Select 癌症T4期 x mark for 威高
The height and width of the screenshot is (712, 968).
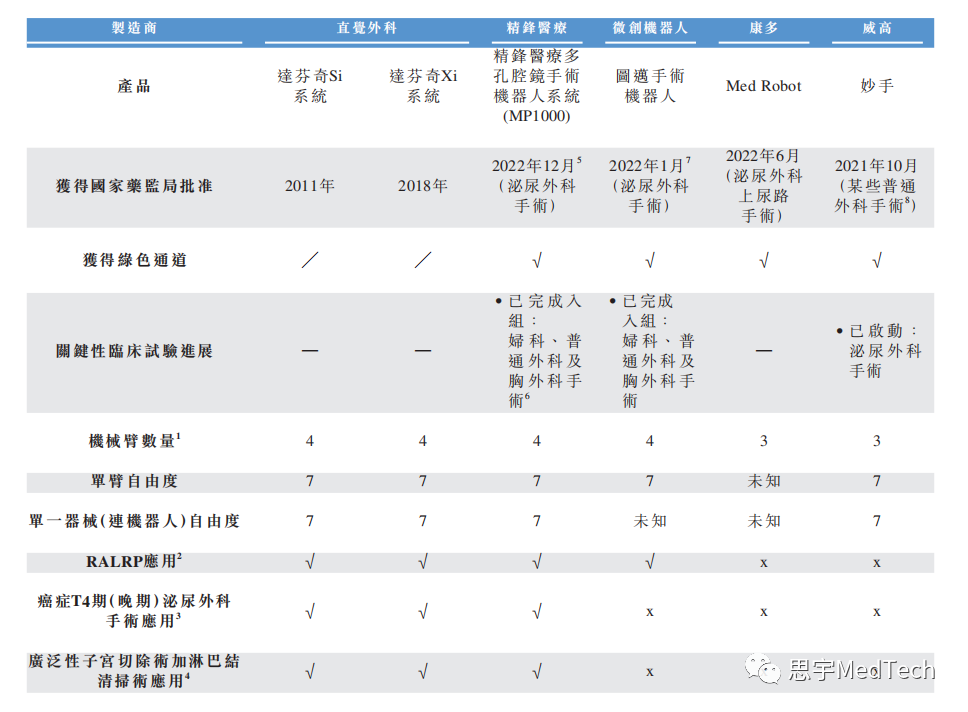877,613
